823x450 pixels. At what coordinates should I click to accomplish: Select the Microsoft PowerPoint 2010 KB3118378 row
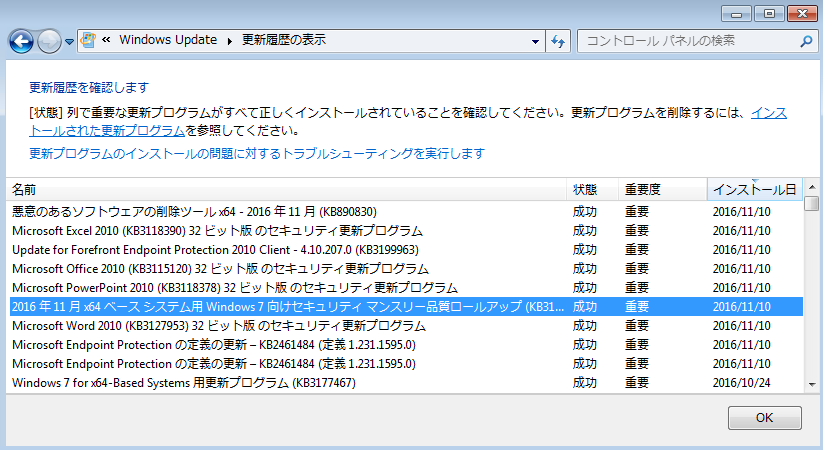(406, 288)
